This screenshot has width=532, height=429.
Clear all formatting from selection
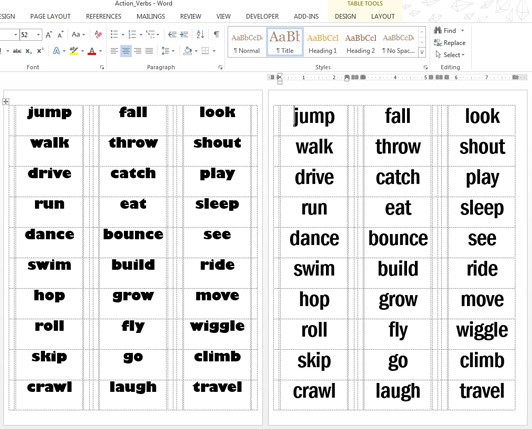98,35
